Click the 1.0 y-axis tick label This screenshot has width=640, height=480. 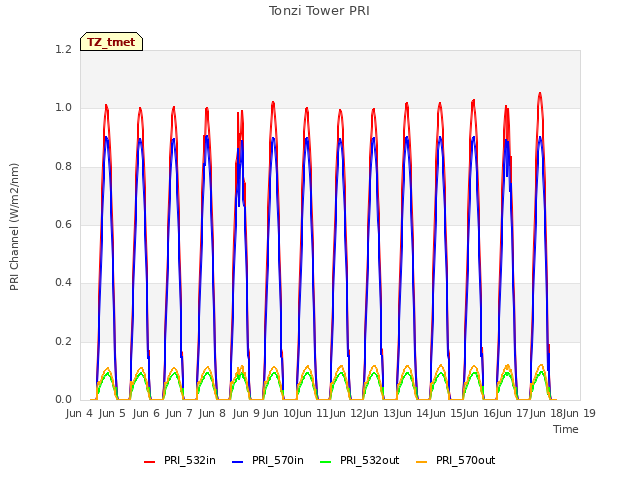click(63, 108)
